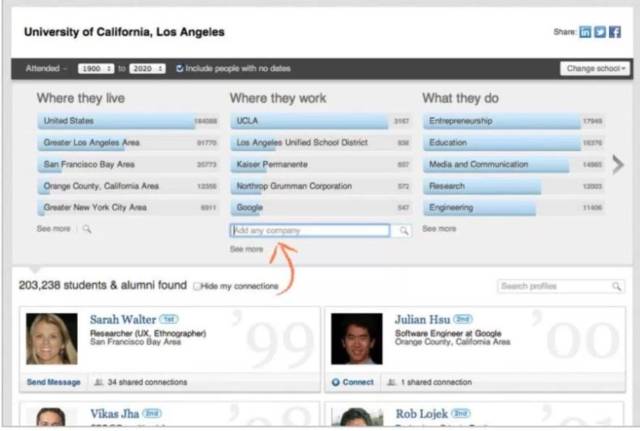Click shared connection icon on Julian Hsu card
The image size is (640, 431).
(391, 382)
